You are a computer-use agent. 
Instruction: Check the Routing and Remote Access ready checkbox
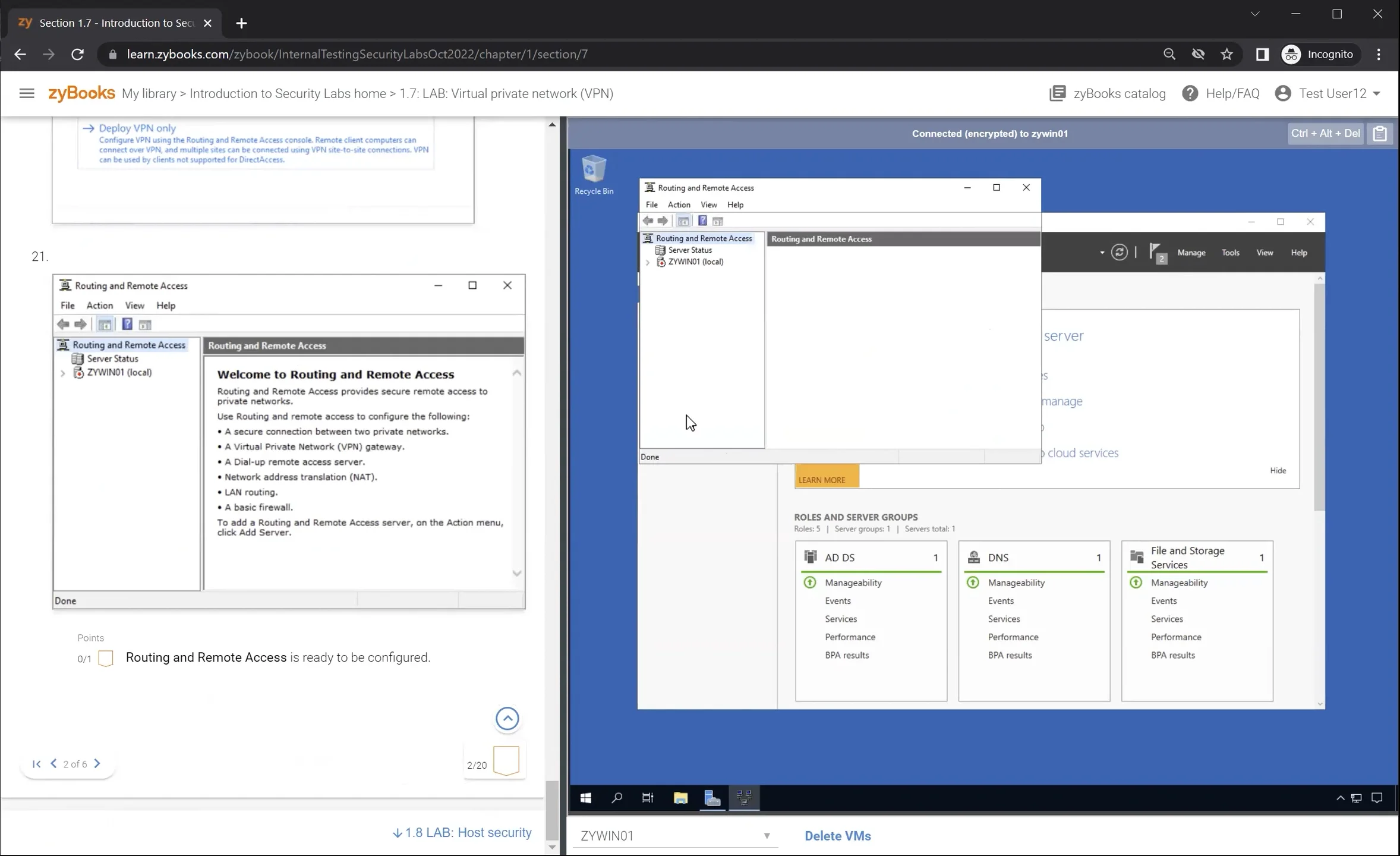pyautogui.click(x=106, y=658)
